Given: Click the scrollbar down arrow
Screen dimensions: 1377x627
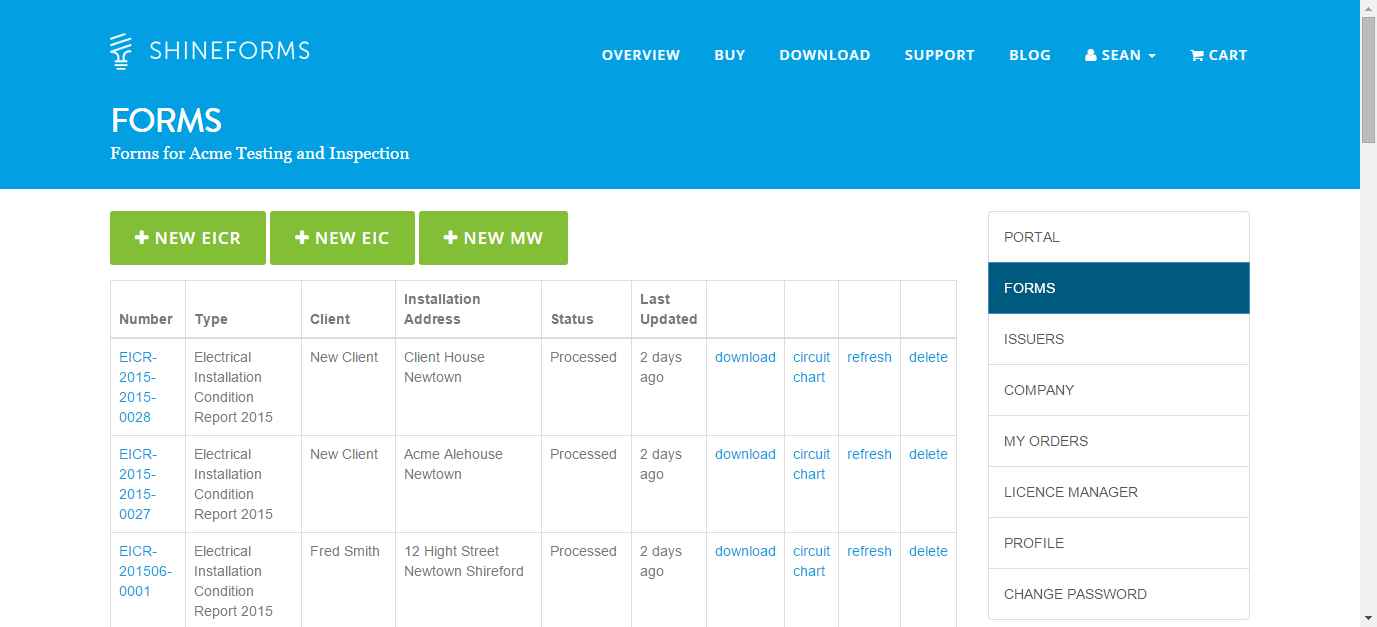Looking at the screenshot, I should 1368,618.
